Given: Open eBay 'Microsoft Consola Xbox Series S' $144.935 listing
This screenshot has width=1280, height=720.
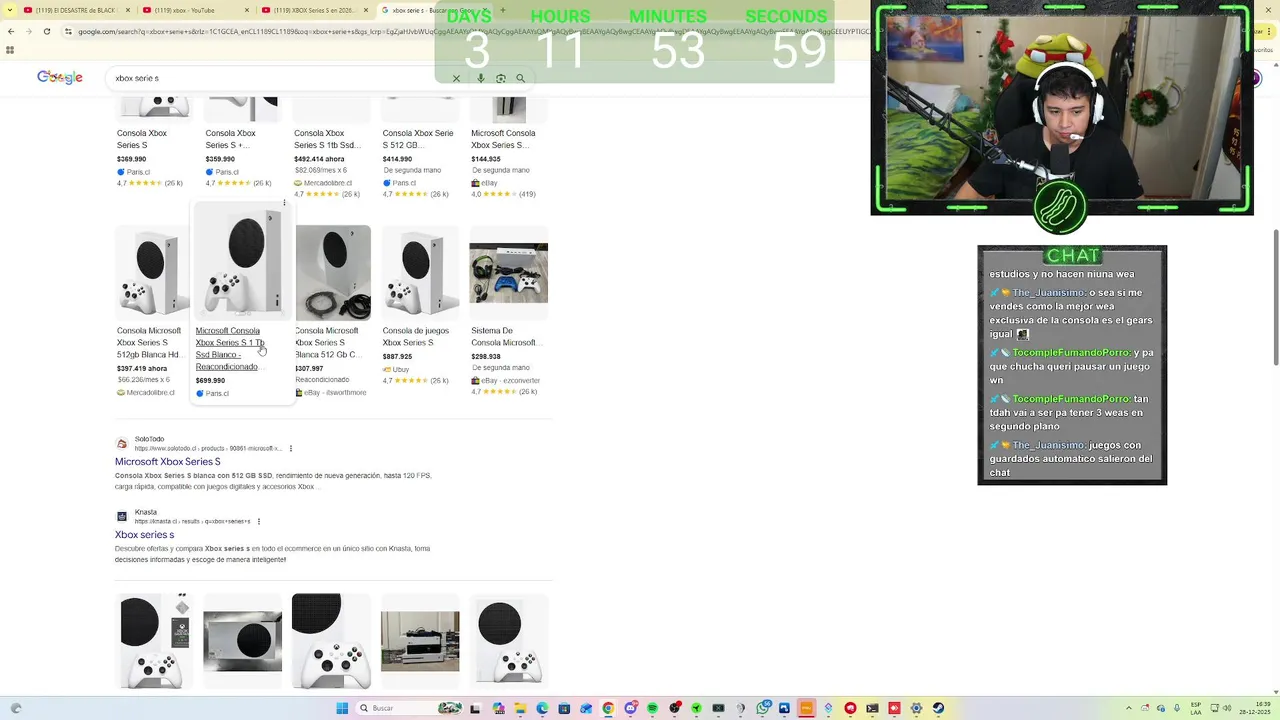Looking at the screenshot, I should [503, 139].
